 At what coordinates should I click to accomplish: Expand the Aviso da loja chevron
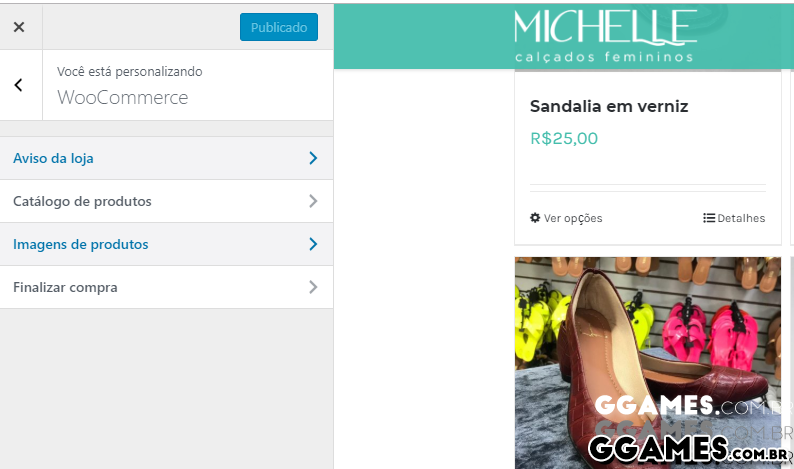coord(313,158)
